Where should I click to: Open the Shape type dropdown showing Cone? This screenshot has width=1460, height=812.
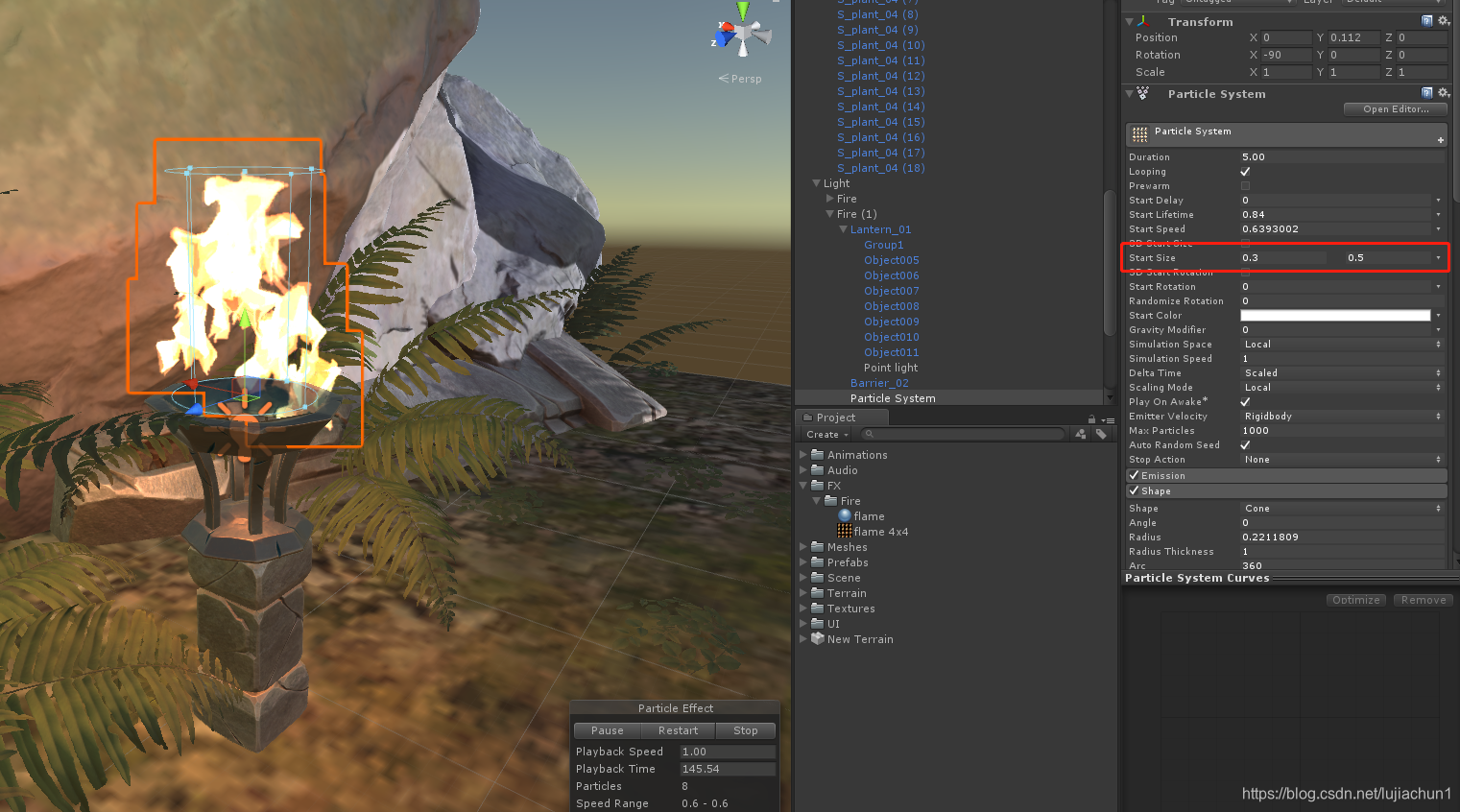click(x=1342, y=508)
